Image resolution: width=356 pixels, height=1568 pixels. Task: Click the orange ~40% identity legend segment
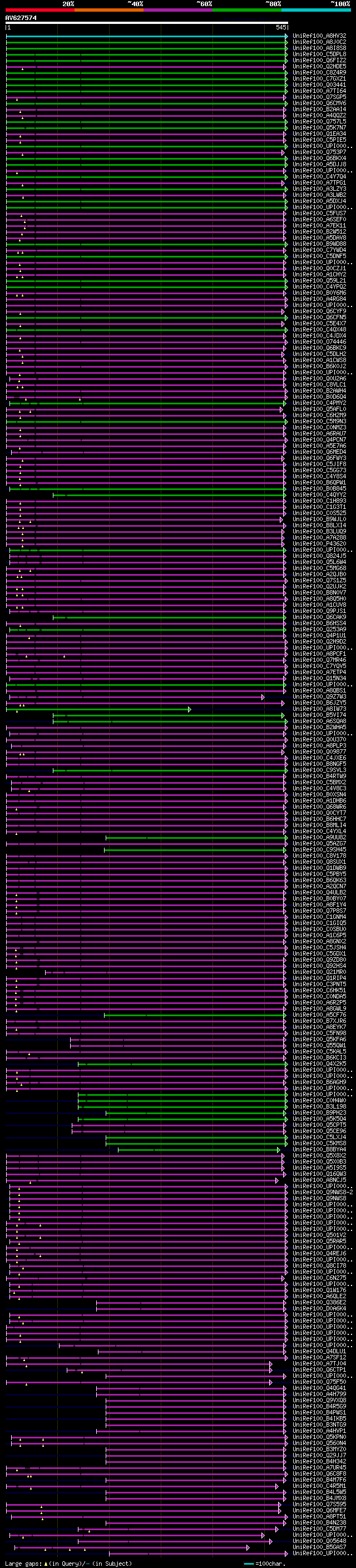[x=109, y=10]
